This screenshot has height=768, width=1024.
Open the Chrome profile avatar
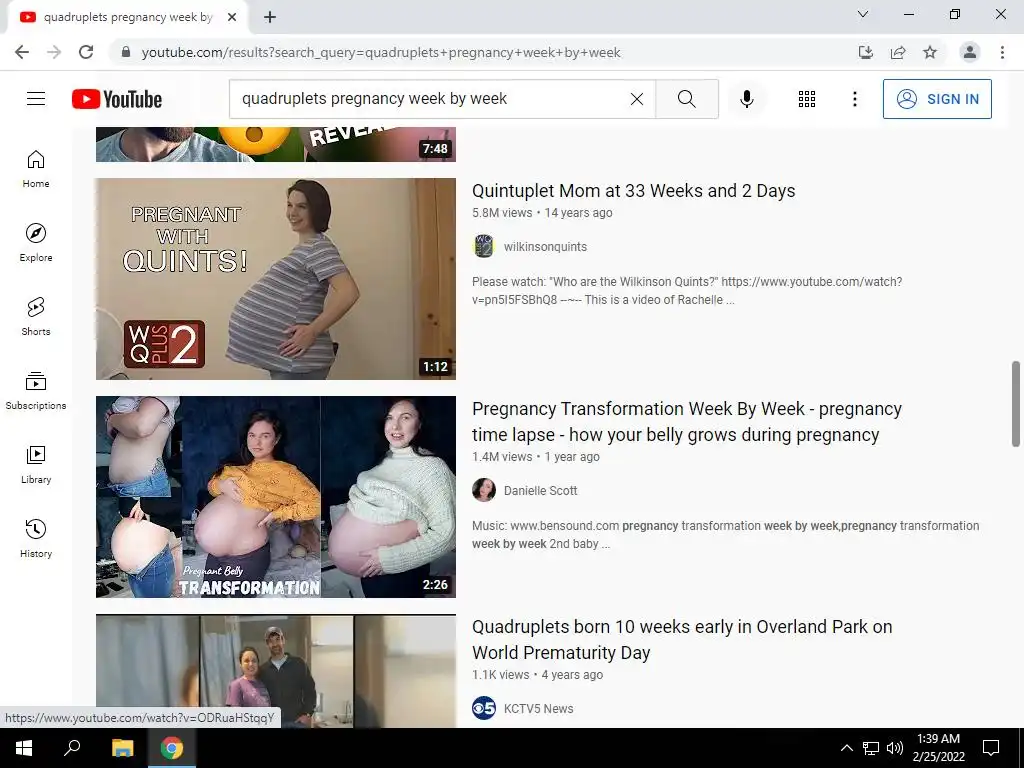[970, 52]
